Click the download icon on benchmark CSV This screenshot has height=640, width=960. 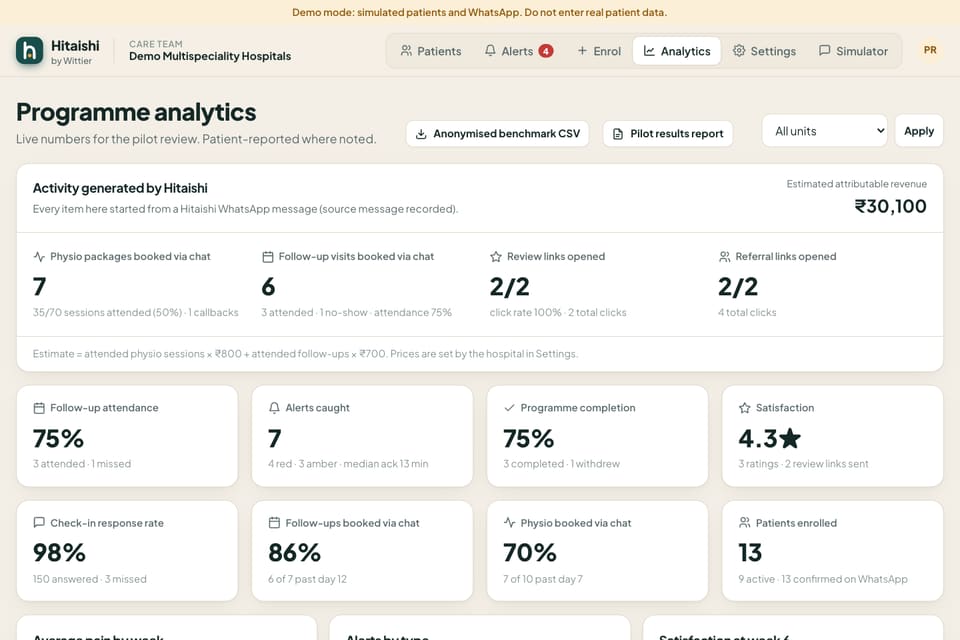tap(421, 134)
